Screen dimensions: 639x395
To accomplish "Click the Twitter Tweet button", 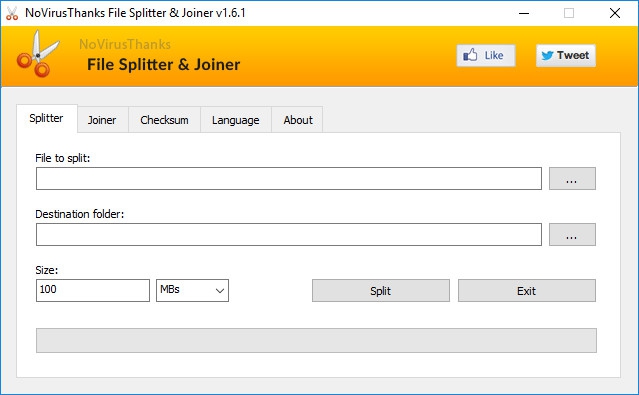I will [x=566, y=55].
